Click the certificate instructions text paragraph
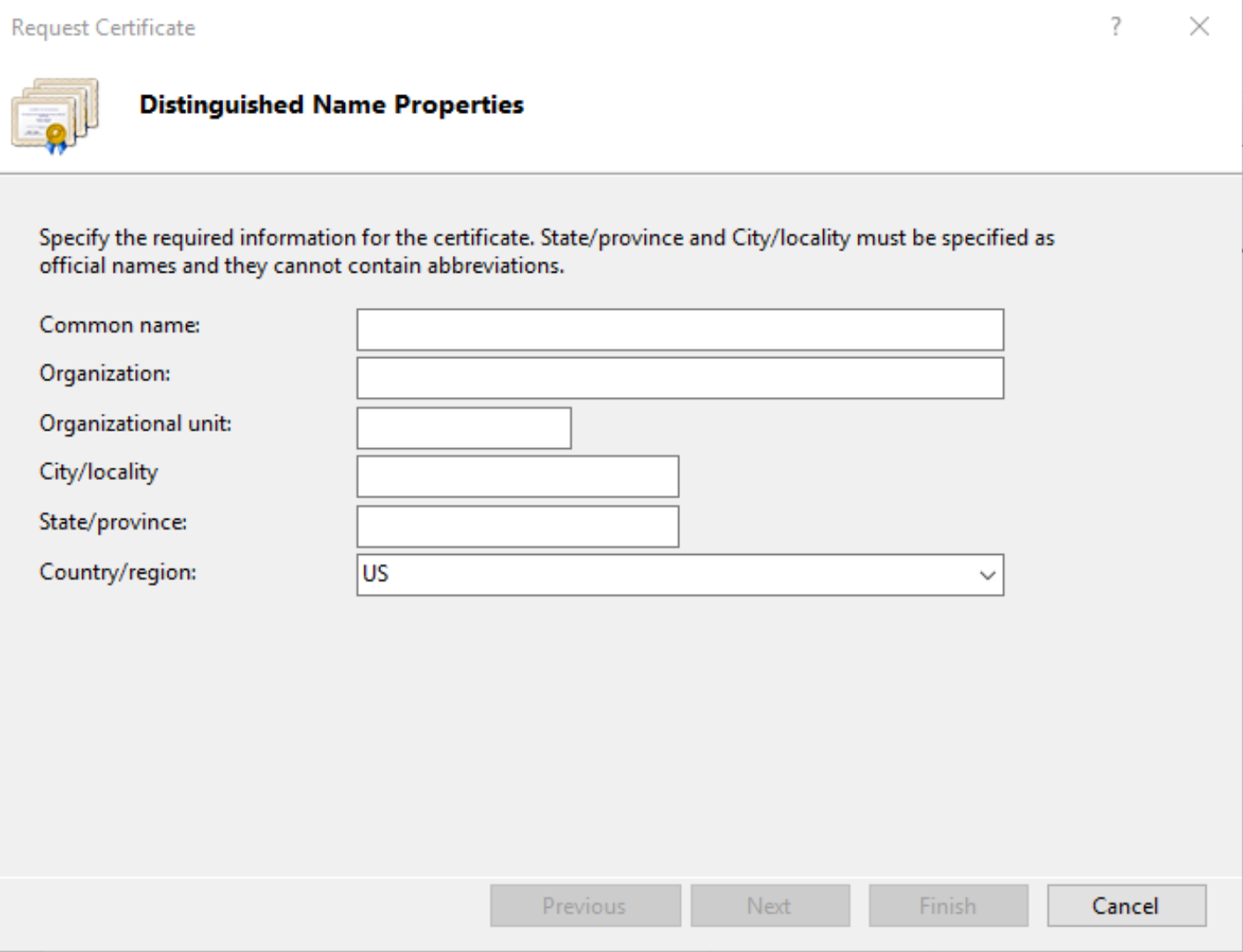 (x=547, y=249)
